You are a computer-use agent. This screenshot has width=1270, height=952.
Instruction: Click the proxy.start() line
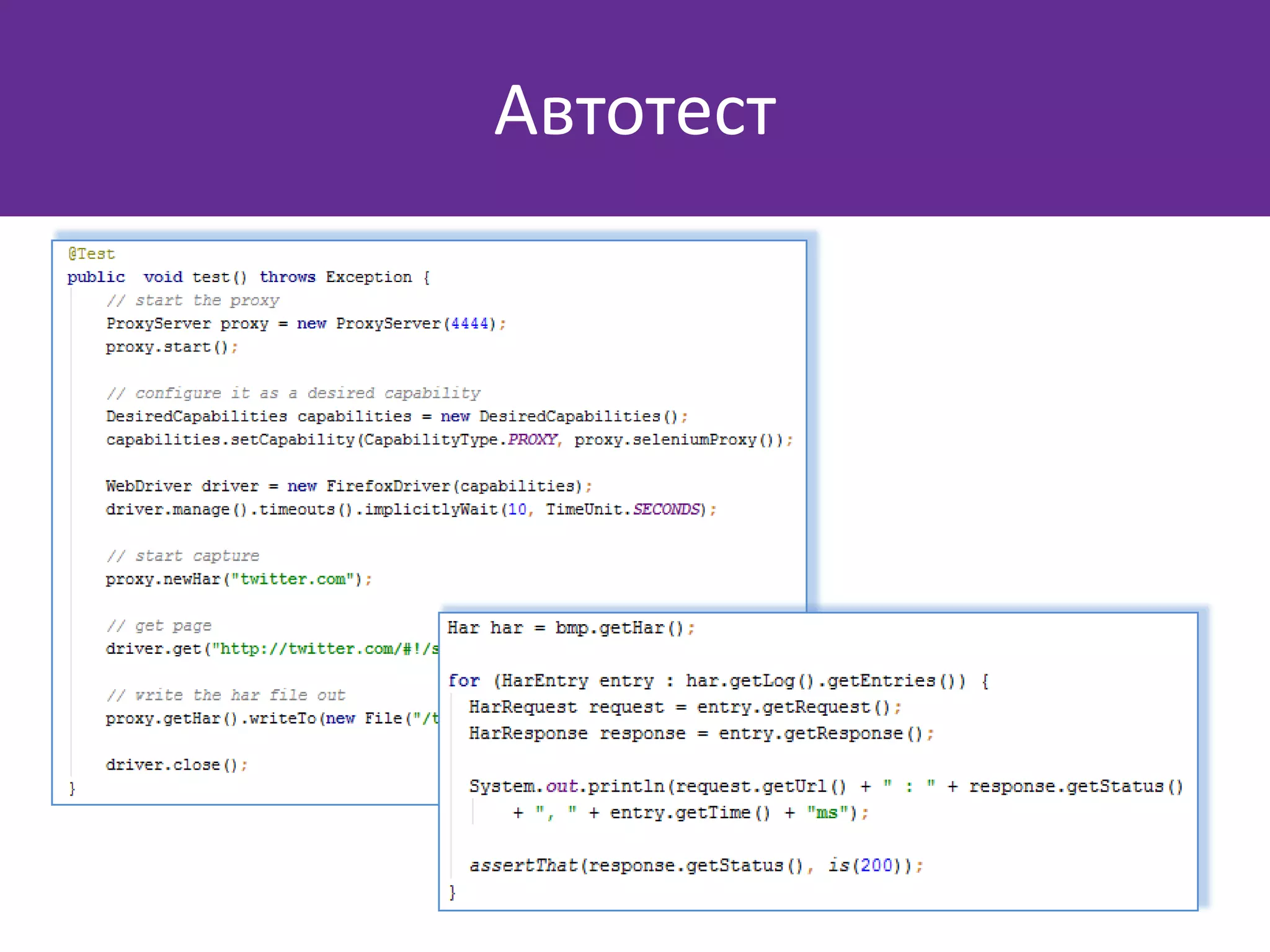coord(171,347)
